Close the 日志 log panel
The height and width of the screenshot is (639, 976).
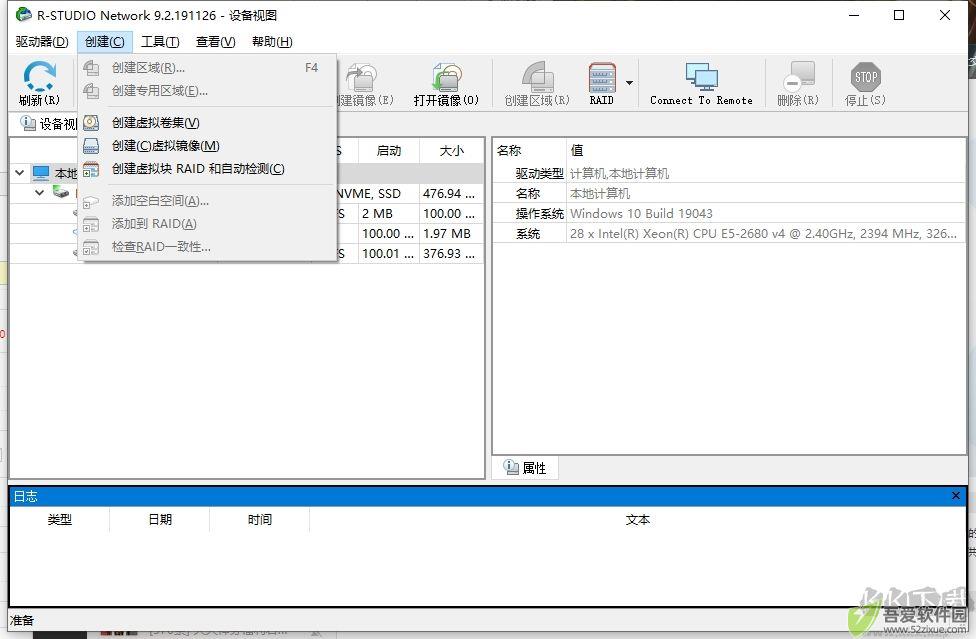pos(955,496)
